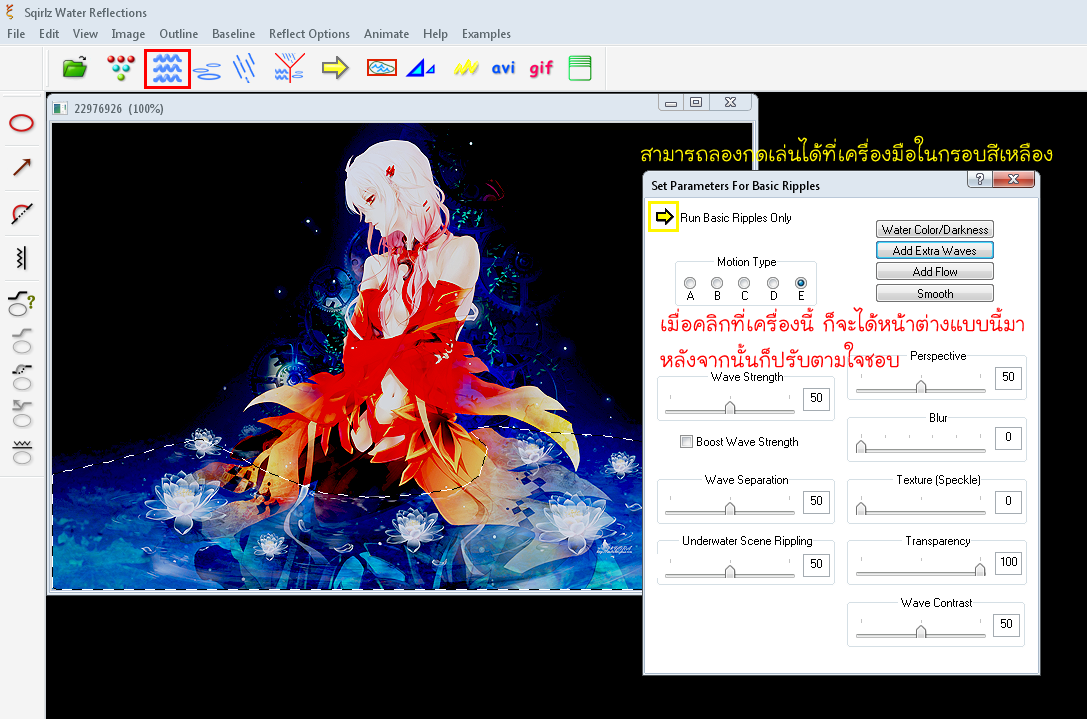Choose the curved outline drawing tool
1087x719 pixels.
pos(21,213)
